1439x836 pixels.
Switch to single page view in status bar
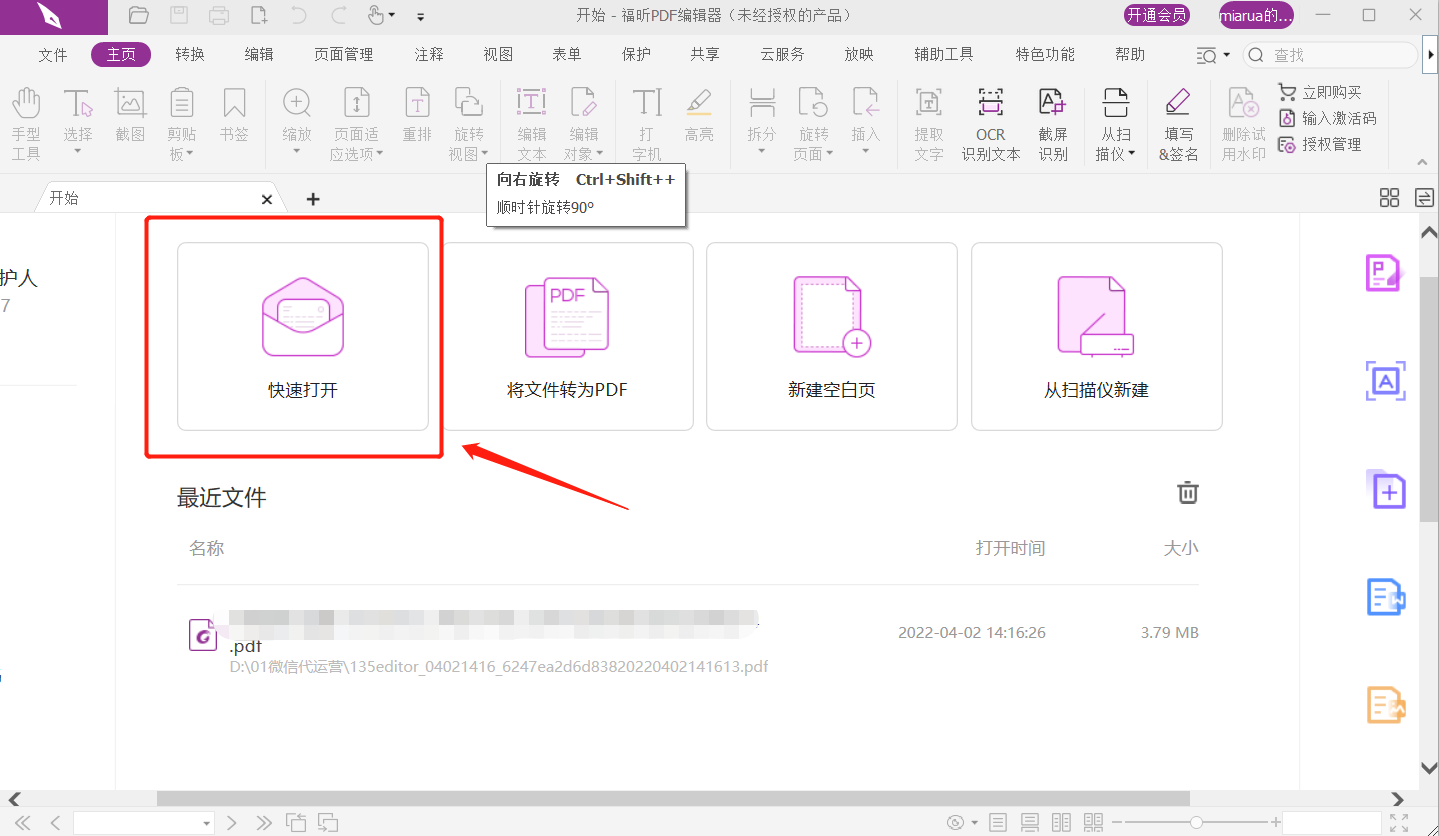click(997, 823)
